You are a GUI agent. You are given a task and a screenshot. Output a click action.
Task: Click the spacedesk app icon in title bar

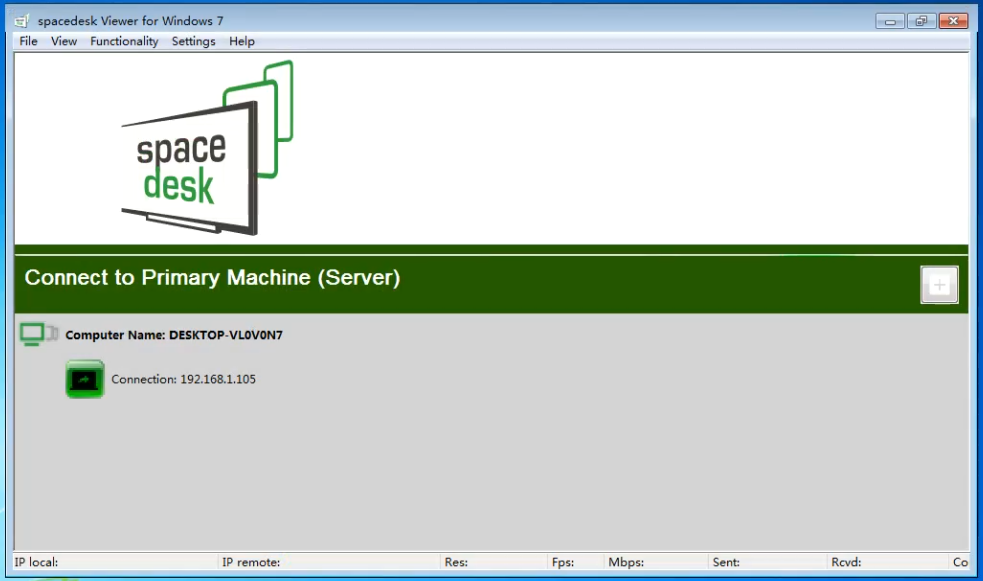coord(21,21)
